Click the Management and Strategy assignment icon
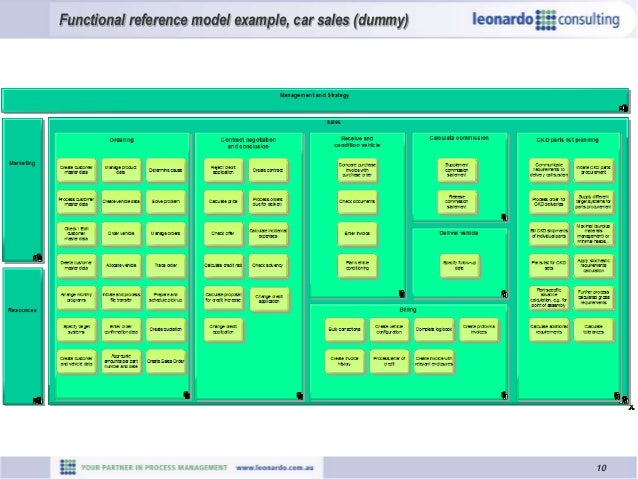Viewport: 638px width, 479px height. (623, 108)
